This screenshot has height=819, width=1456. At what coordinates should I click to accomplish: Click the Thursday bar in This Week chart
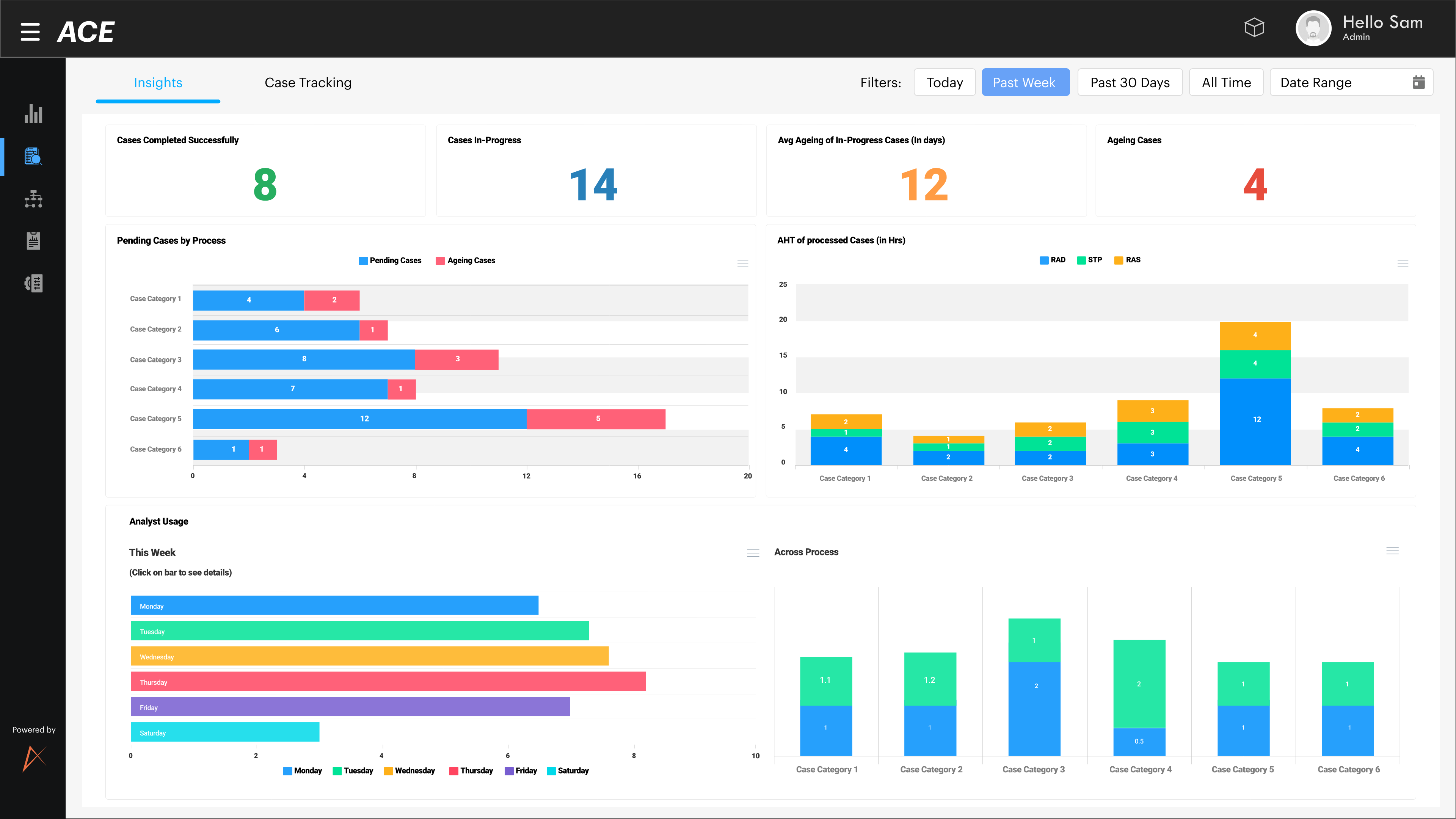(x=388, y=682)
